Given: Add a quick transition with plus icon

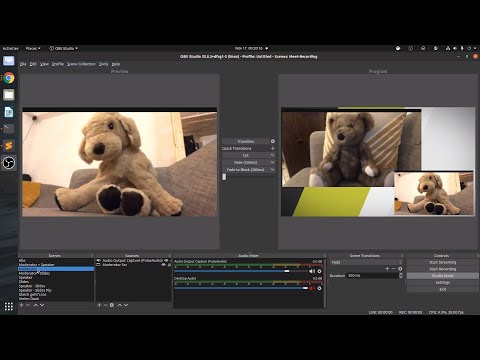Looking at the screenshot, I should pyautogui.click(x=273, y=148).
